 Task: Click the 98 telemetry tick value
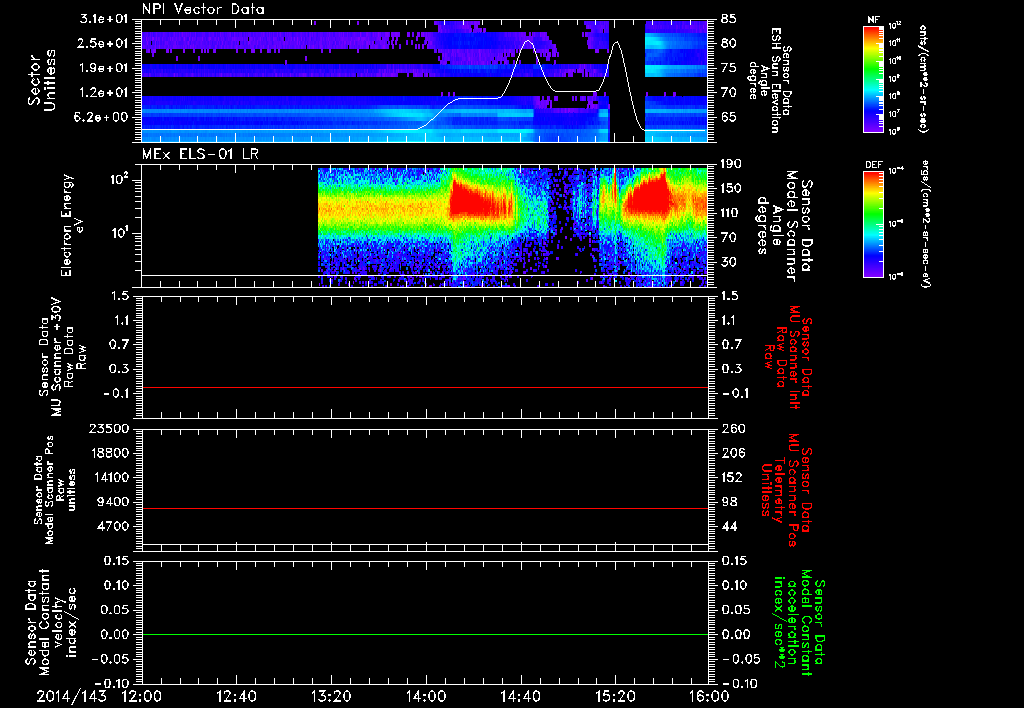tap(729, 502)
